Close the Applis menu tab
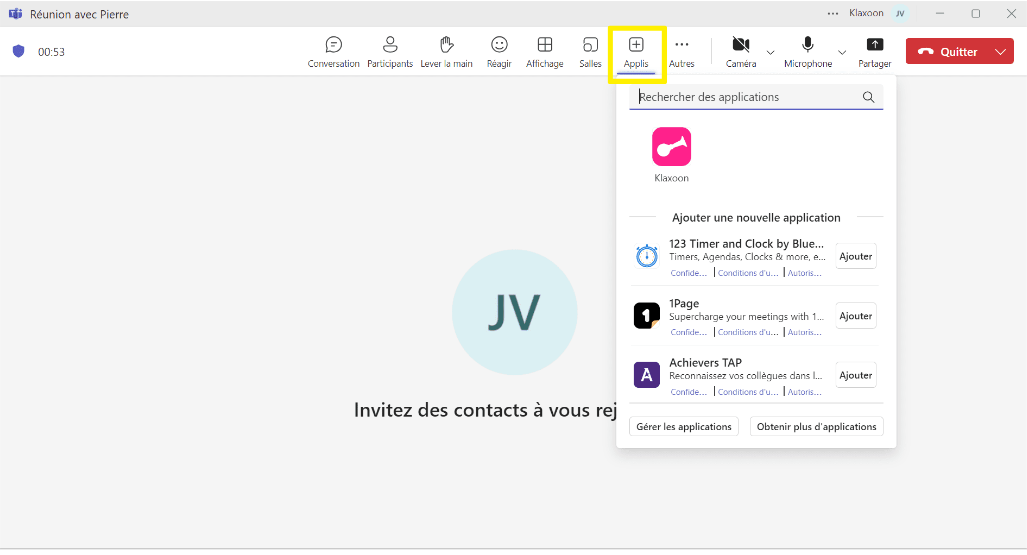Viewport: 1027px width, 555px height. (x=636, y=51)
